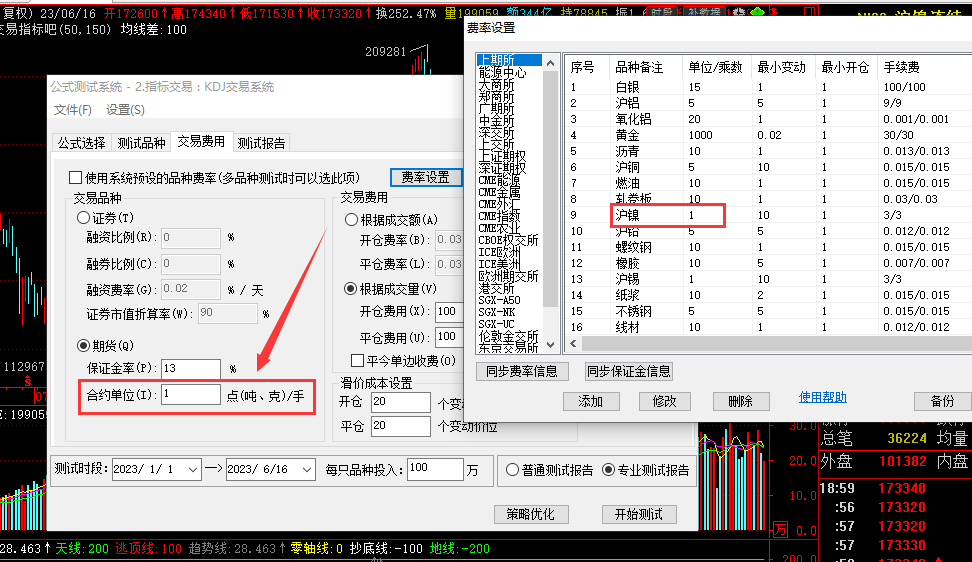This screenshot has height=562, width=972.
Task: Switch to the 公式选择 tab
Action: coord(81,143)
